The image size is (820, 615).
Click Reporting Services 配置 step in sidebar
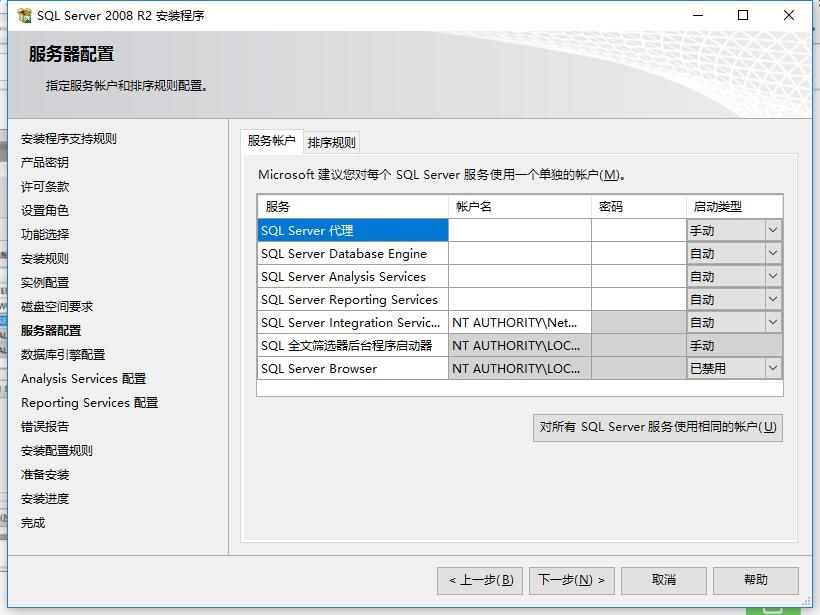(x=89, y=403)
